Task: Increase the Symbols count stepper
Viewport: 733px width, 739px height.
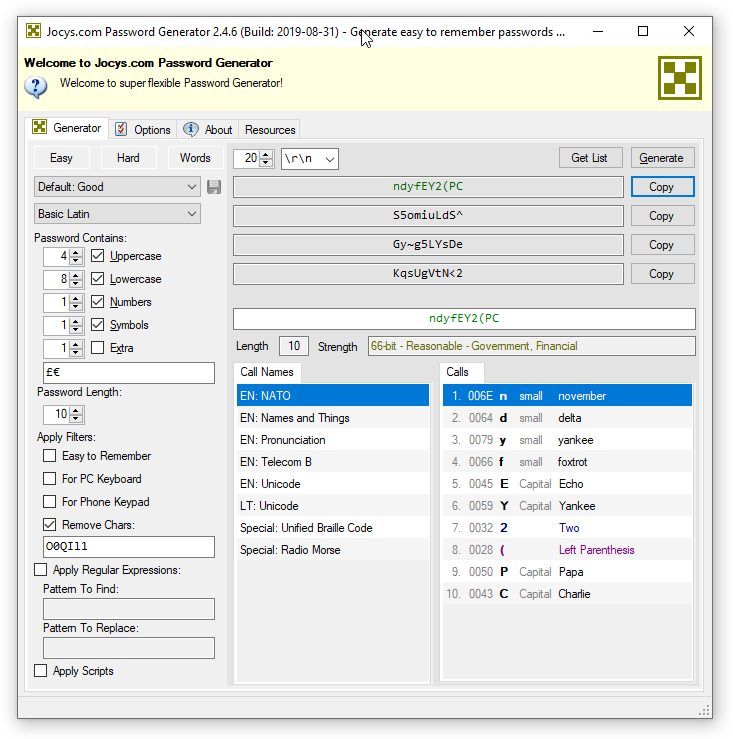Action: [x=76, y=322]
